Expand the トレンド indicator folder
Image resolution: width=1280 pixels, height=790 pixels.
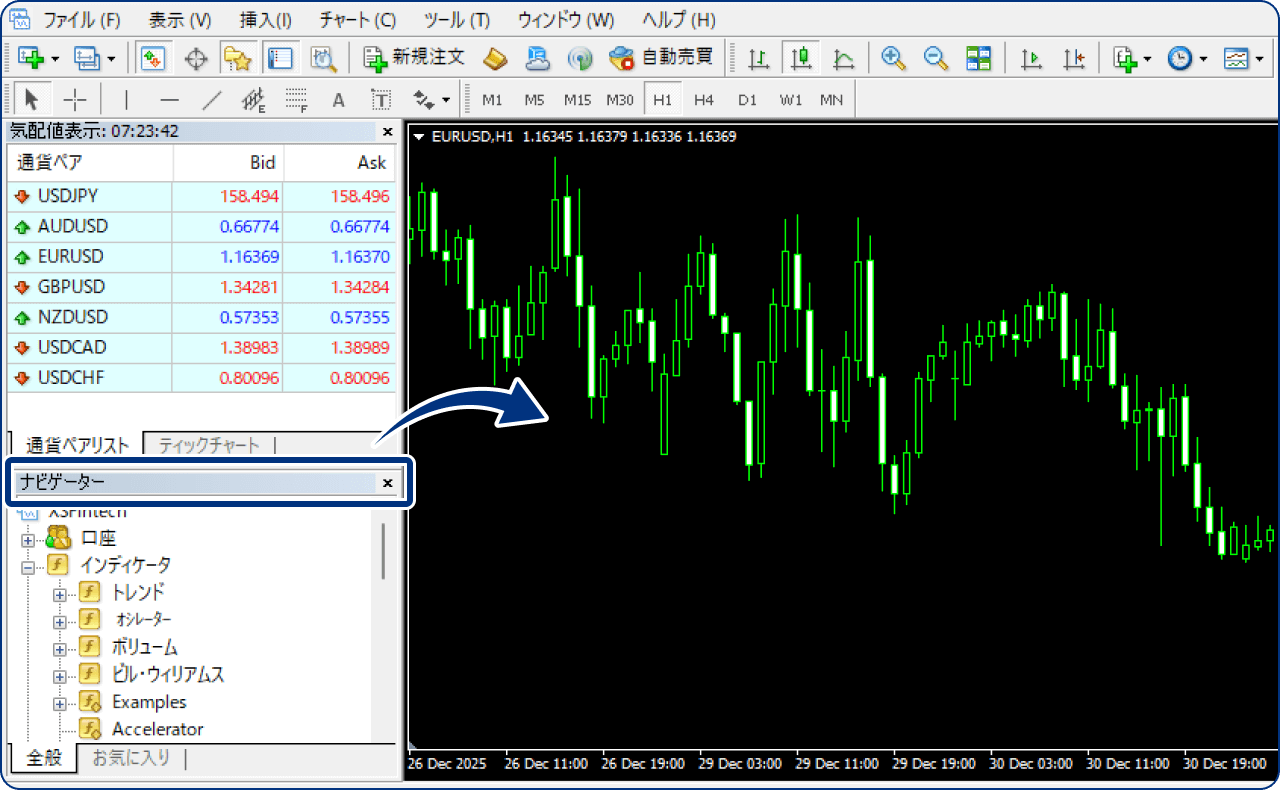click(59, 593)
